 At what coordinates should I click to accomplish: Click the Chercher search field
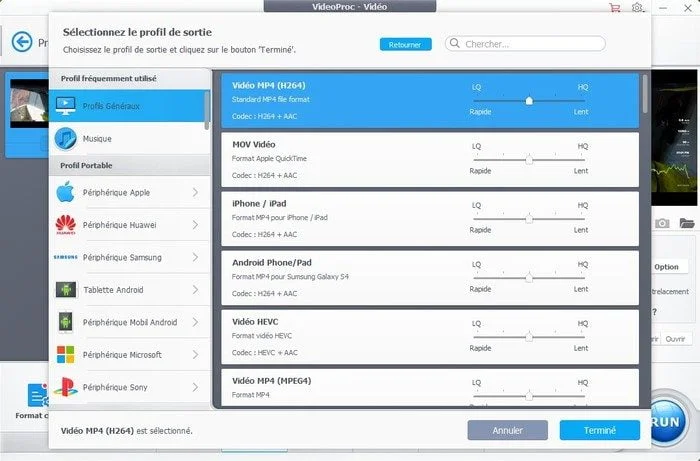[525, 44]
